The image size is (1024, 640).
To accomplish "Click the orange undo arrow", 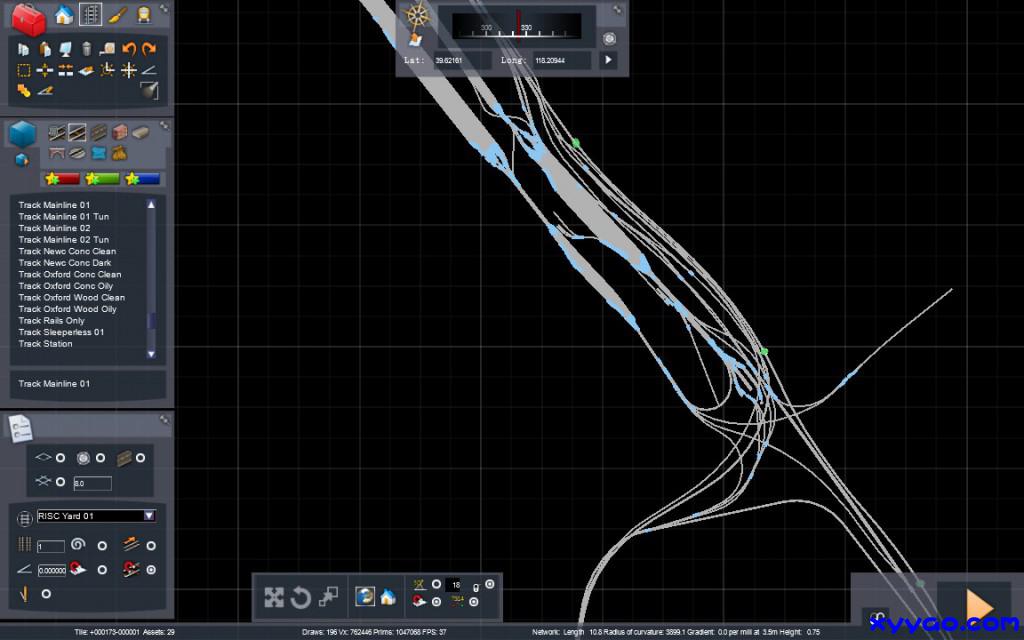I will 129,48.
